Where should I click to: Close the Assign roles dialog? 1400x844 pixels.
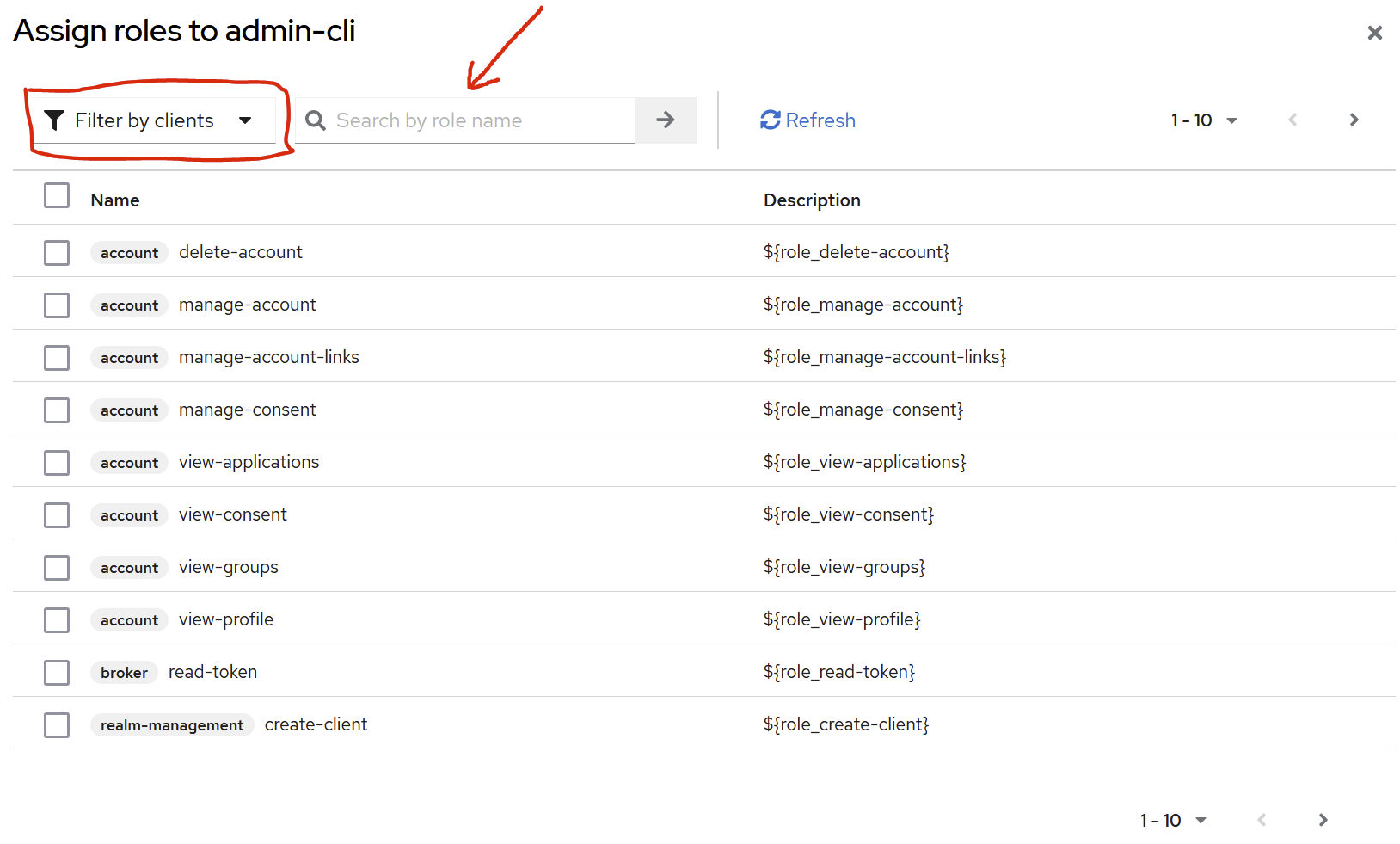[x=1374, y=33]
